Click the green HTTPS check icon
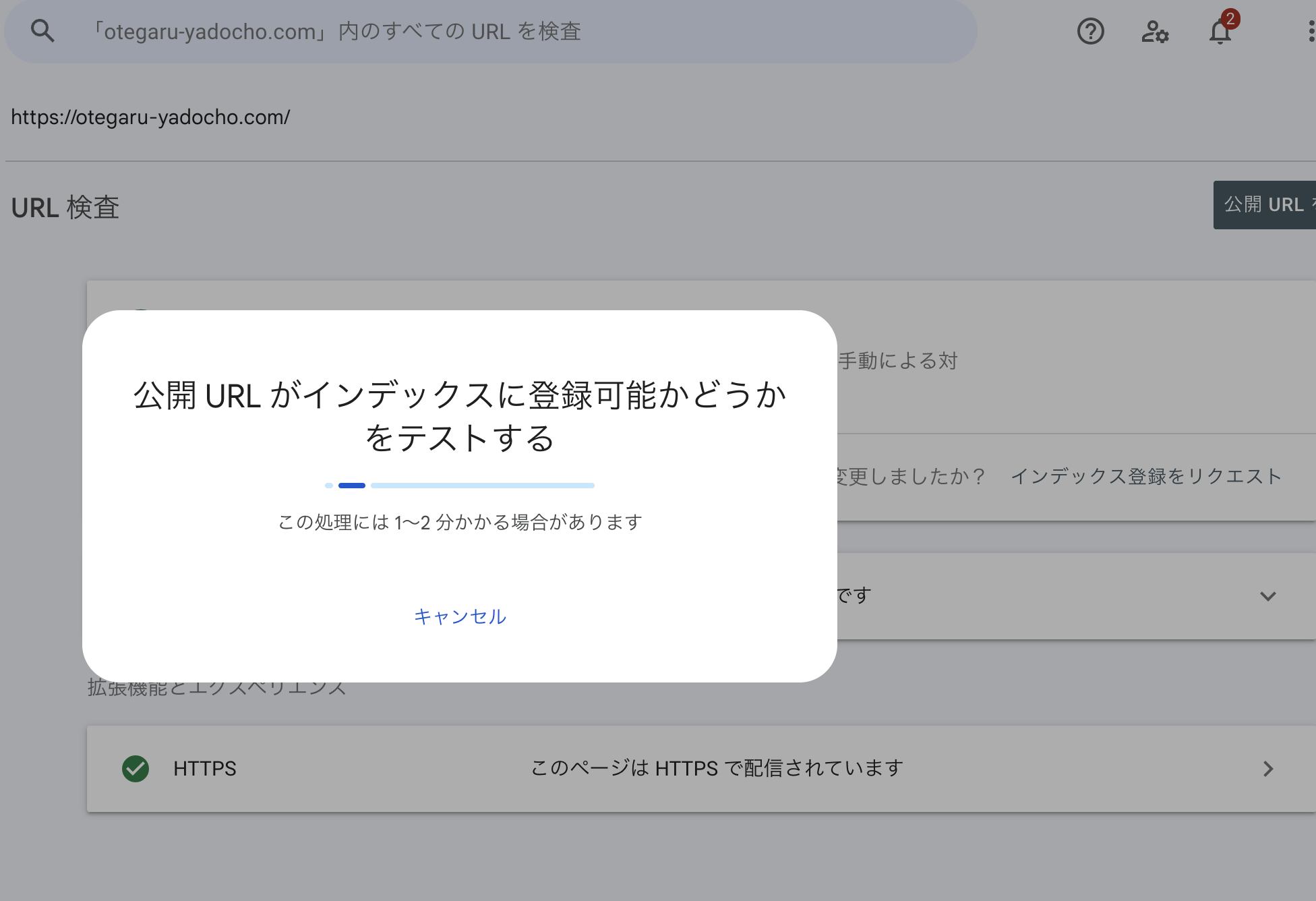1316x901 pixels. 135,769
